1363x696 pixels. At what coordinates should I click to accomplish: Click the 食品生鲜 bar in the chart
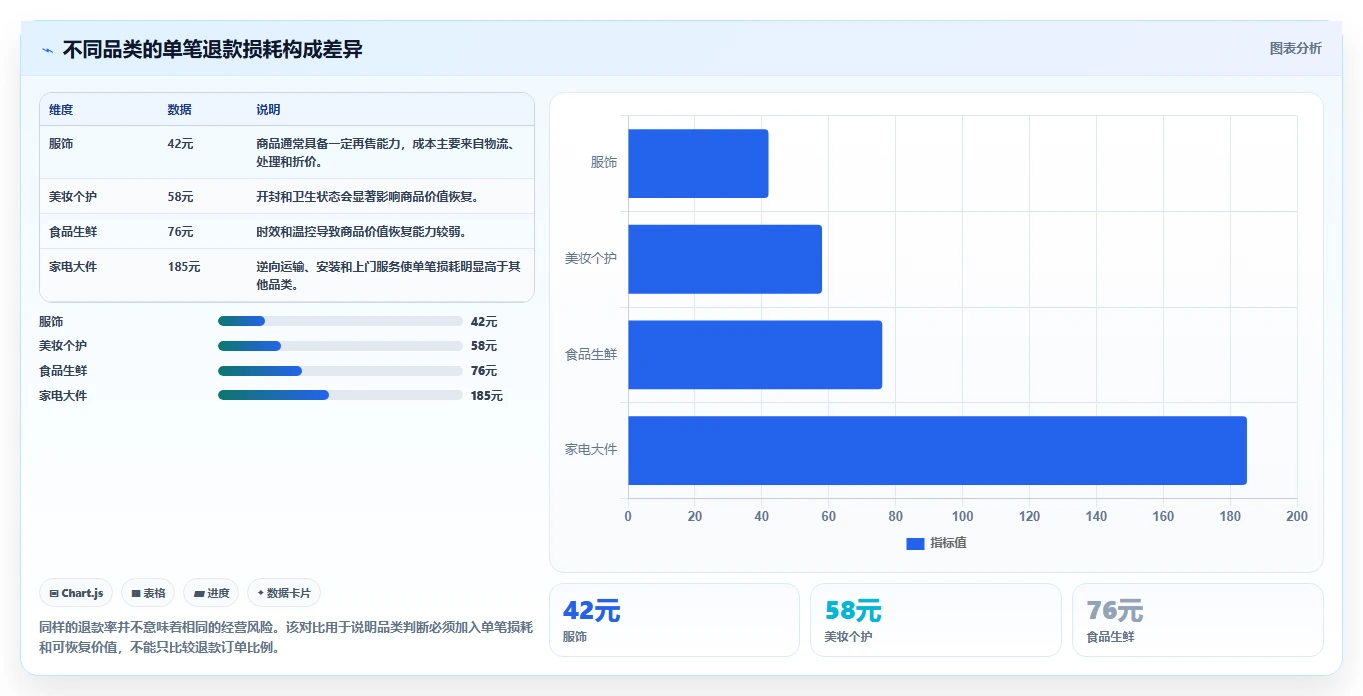755,355
